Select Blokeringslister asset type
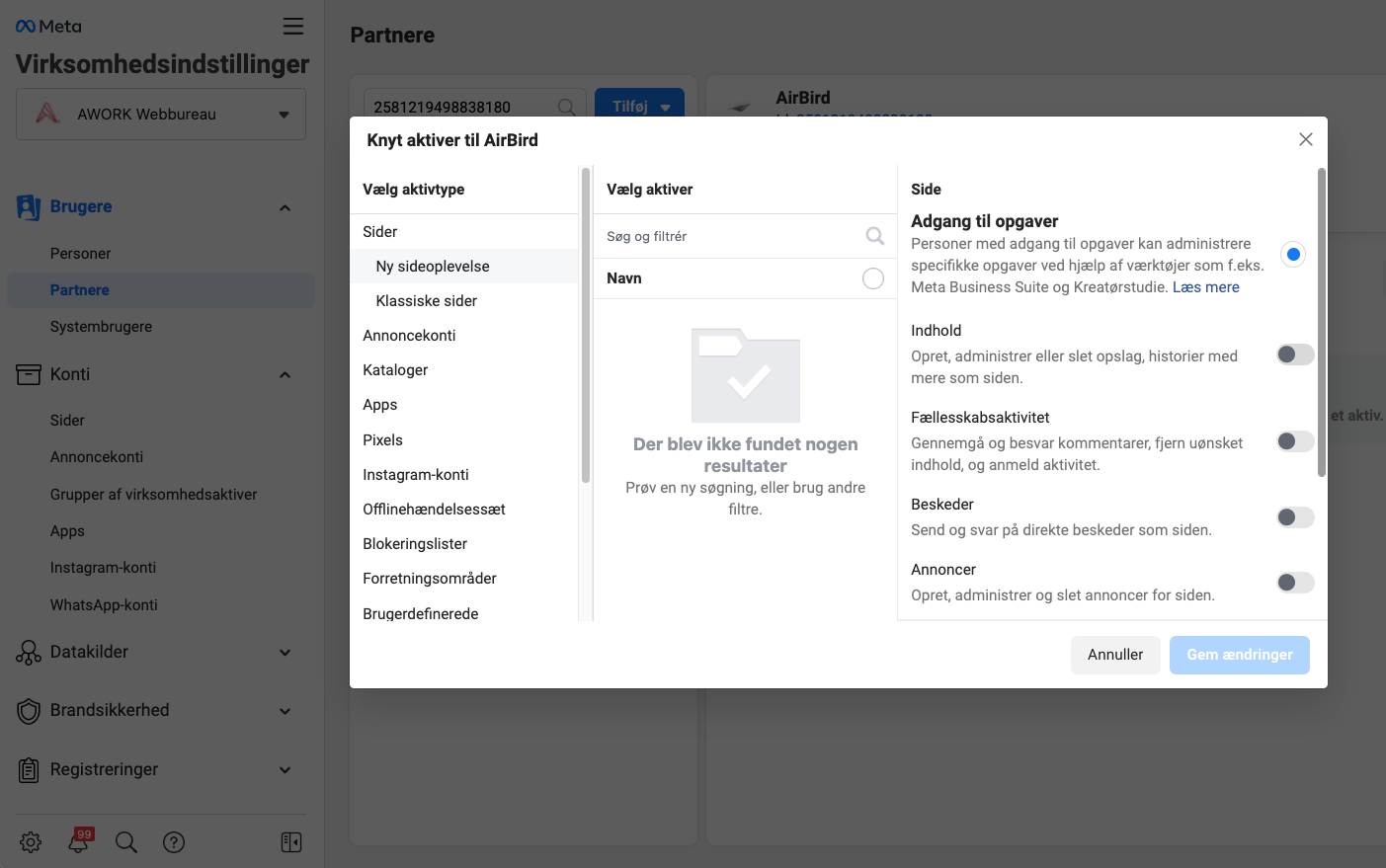 (x=464, y=544)
